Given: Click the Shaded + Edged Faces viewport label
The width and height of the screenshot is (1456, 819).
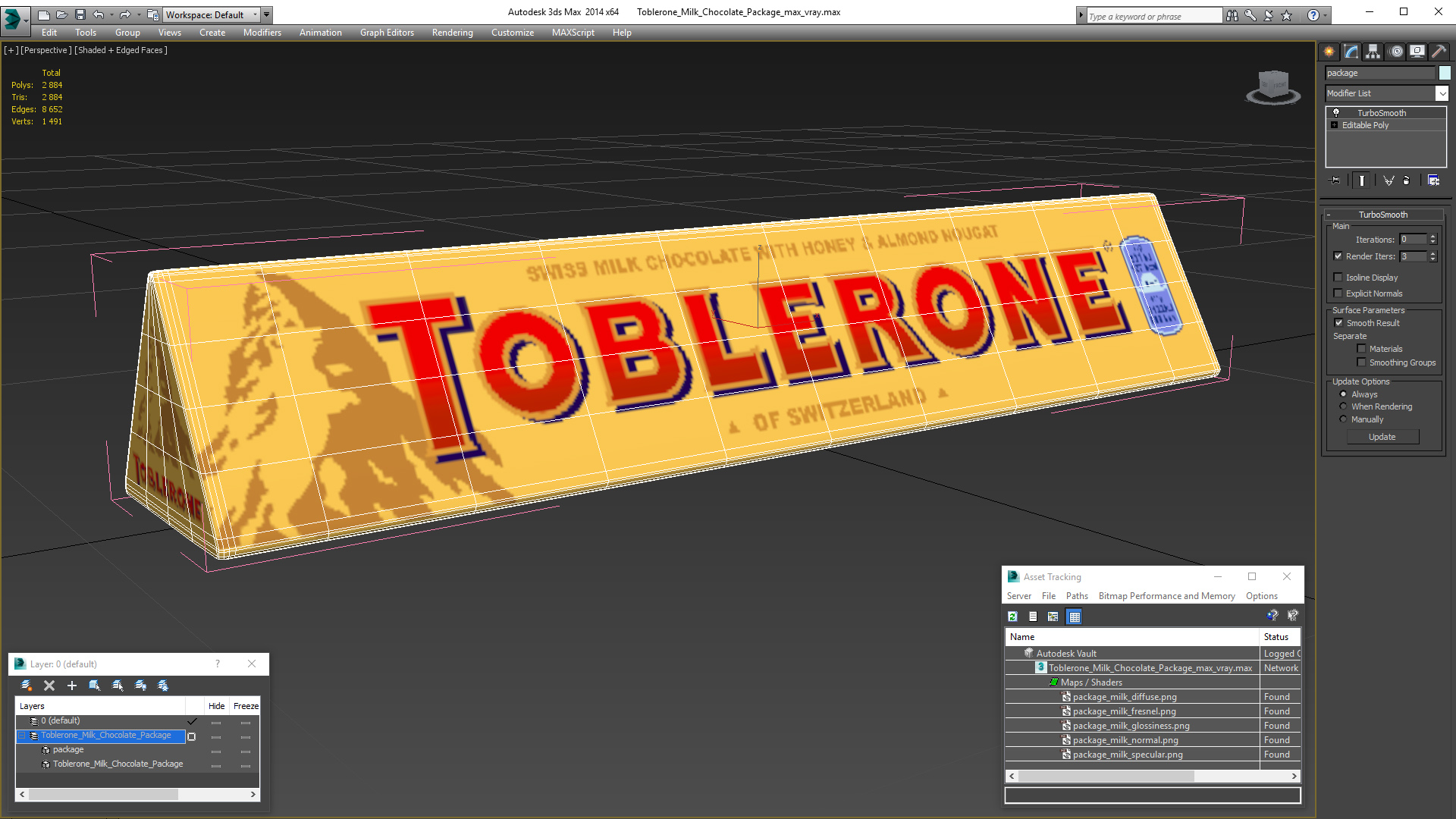Looking at the screenshot, I should 121,50.
